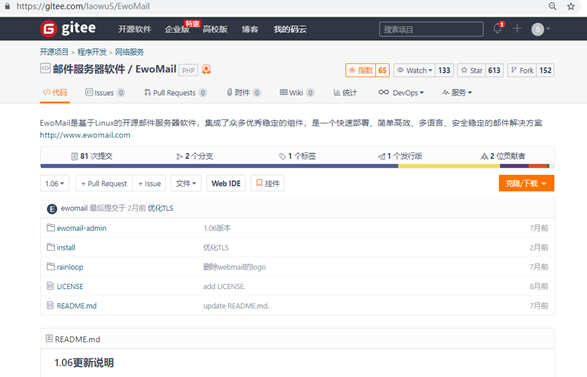Focus the 搜索项目 search field
Screen dimensions: 587x377
click(431, 29)
